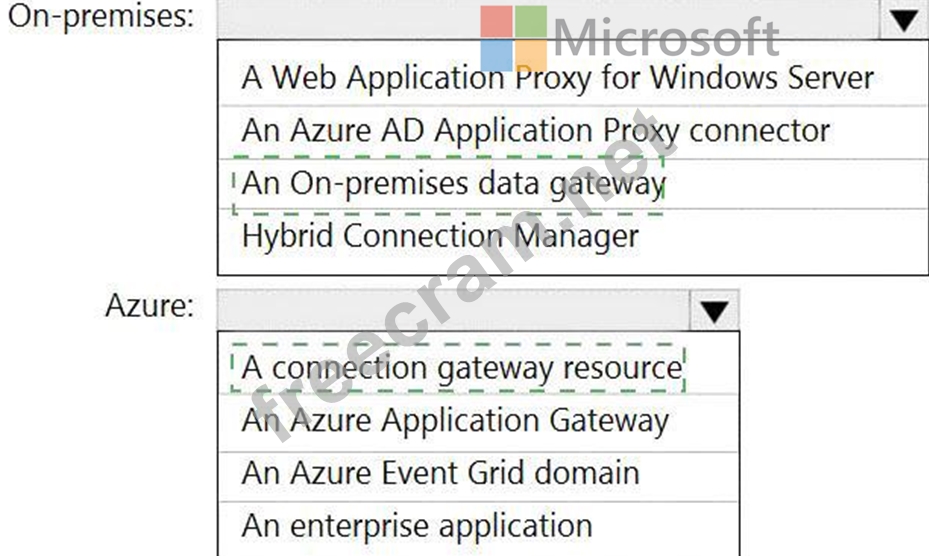Click the yellow square of Microsoft logo
929x556 pixels.
531,56
